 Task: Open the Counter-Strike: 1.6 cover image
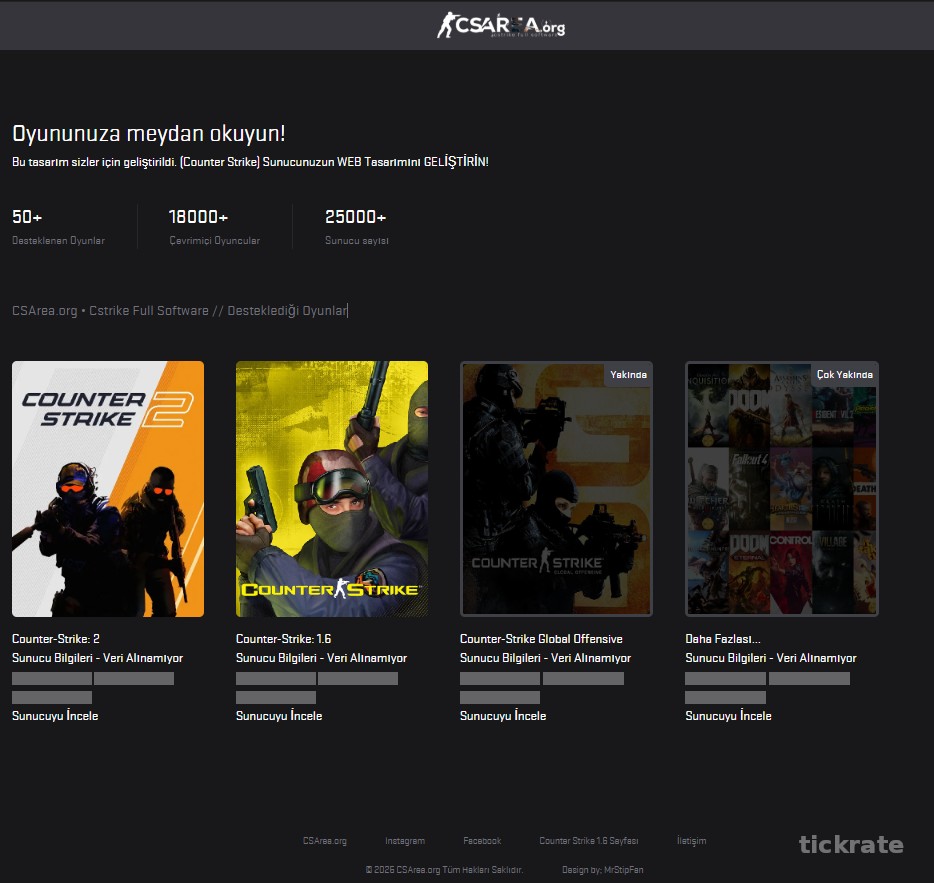(x=332, y=488)
